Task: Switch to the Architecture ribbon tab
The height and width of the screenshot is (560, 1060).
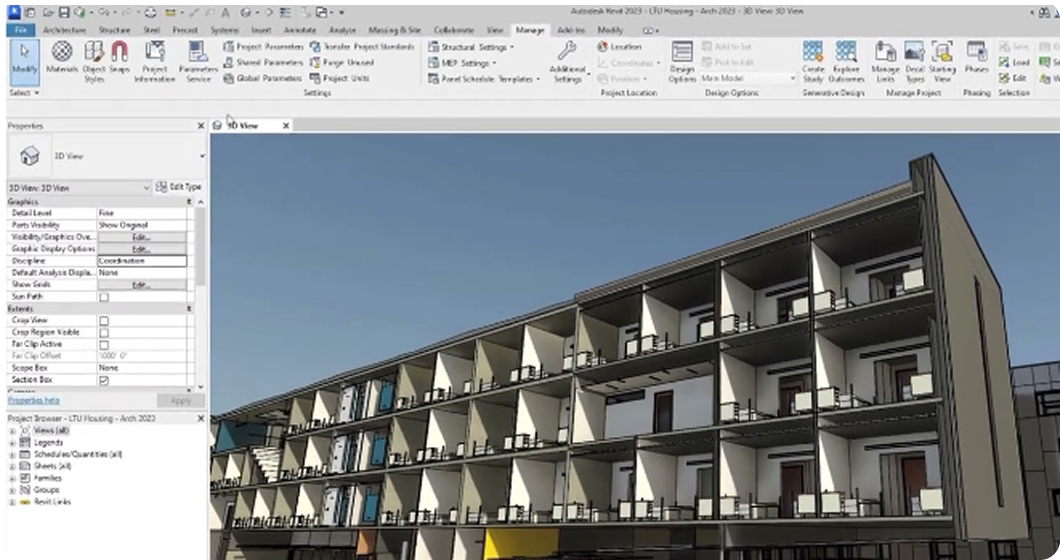Action: coord(65,30)
